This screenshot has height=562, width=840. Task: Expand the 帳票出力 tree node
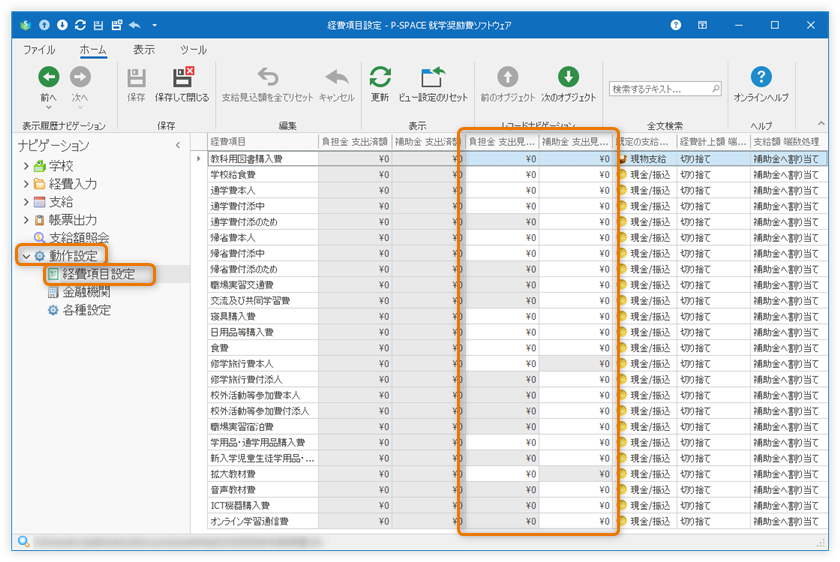[26, 220]
